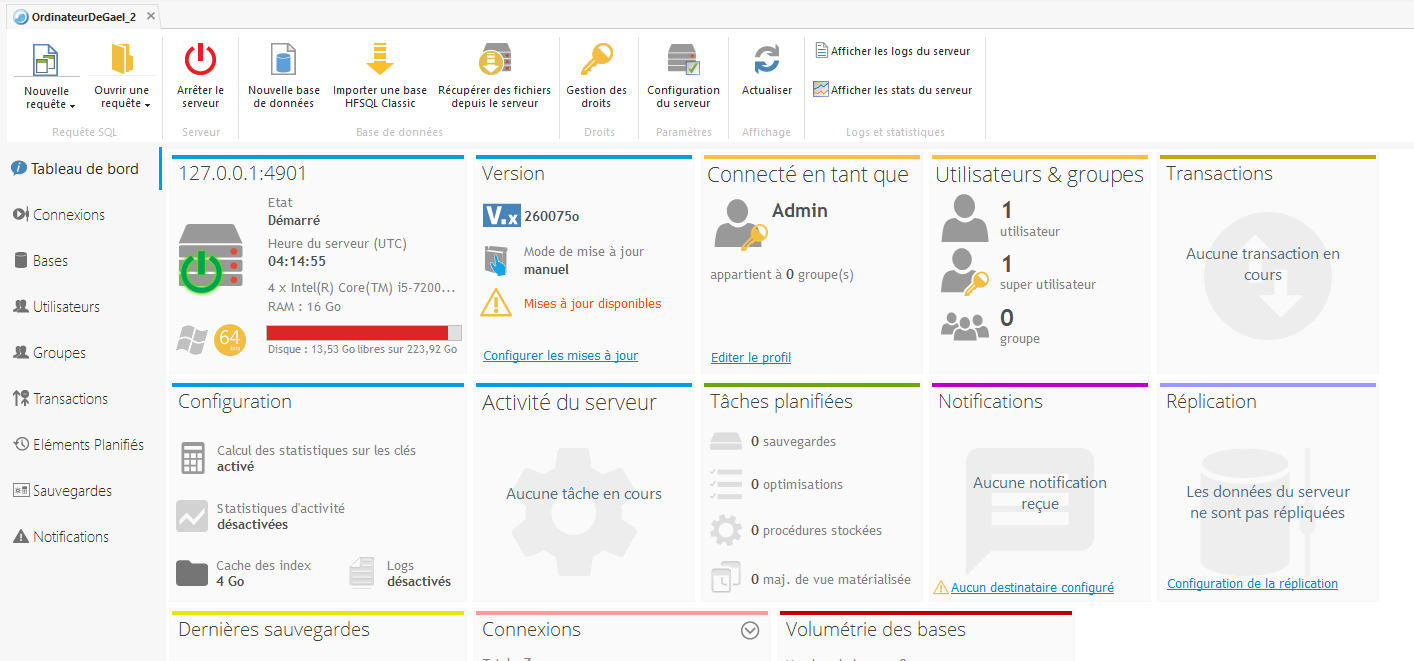Open Utilisateurs in the sidebar
Screen dimensions: 1414x661
(56, 307)
